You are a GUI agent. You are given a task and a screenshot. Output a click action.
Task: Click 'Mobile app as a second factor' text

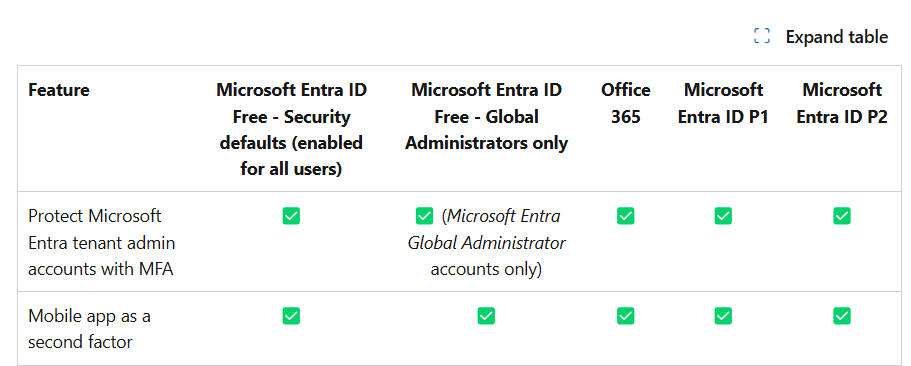point(89,329)
